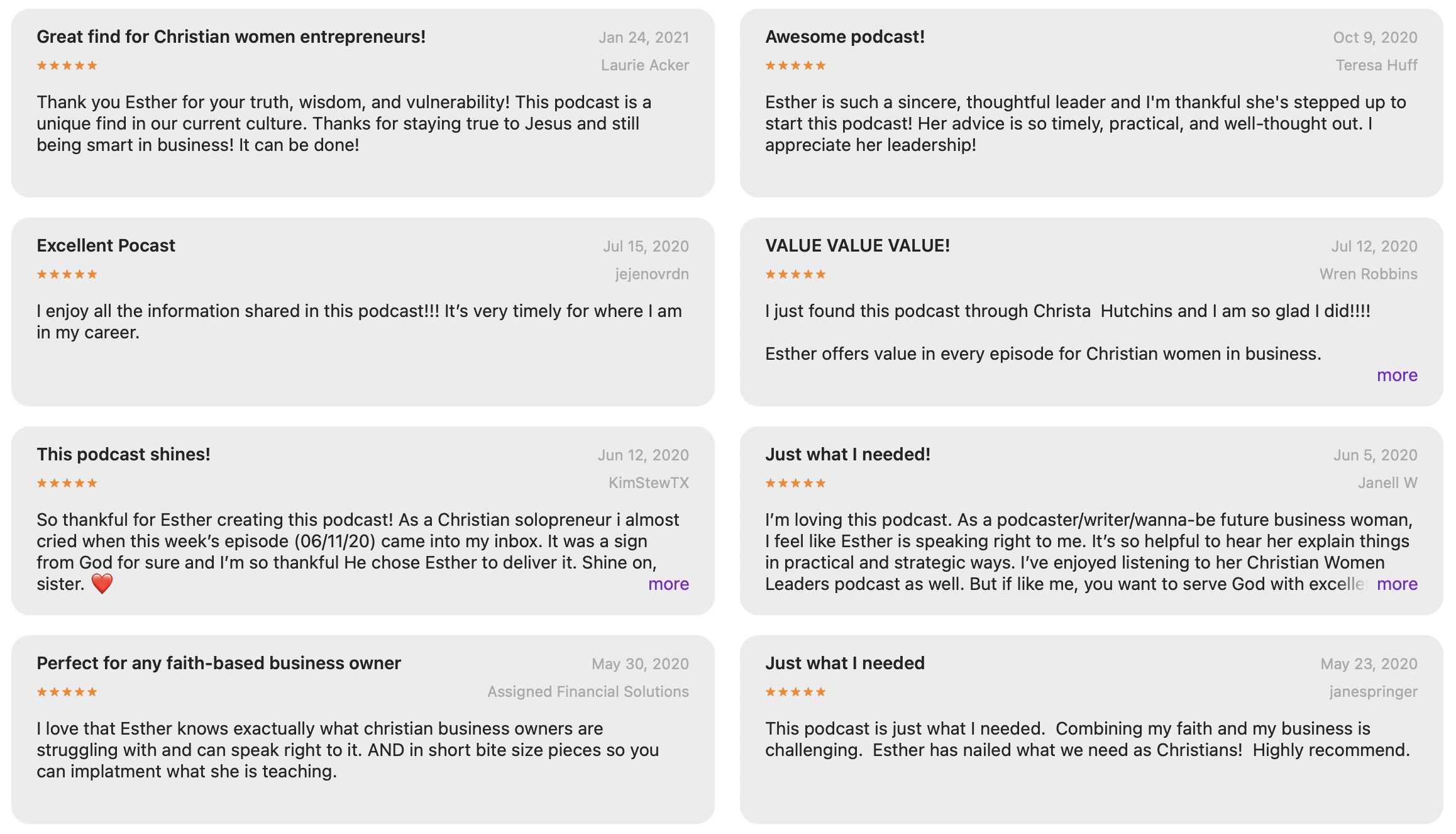Click the janespringer reviewer name
Image resolution: width=1456 pixels, height=834 pixels.
pyautogui.click(x=1373, y=692)
